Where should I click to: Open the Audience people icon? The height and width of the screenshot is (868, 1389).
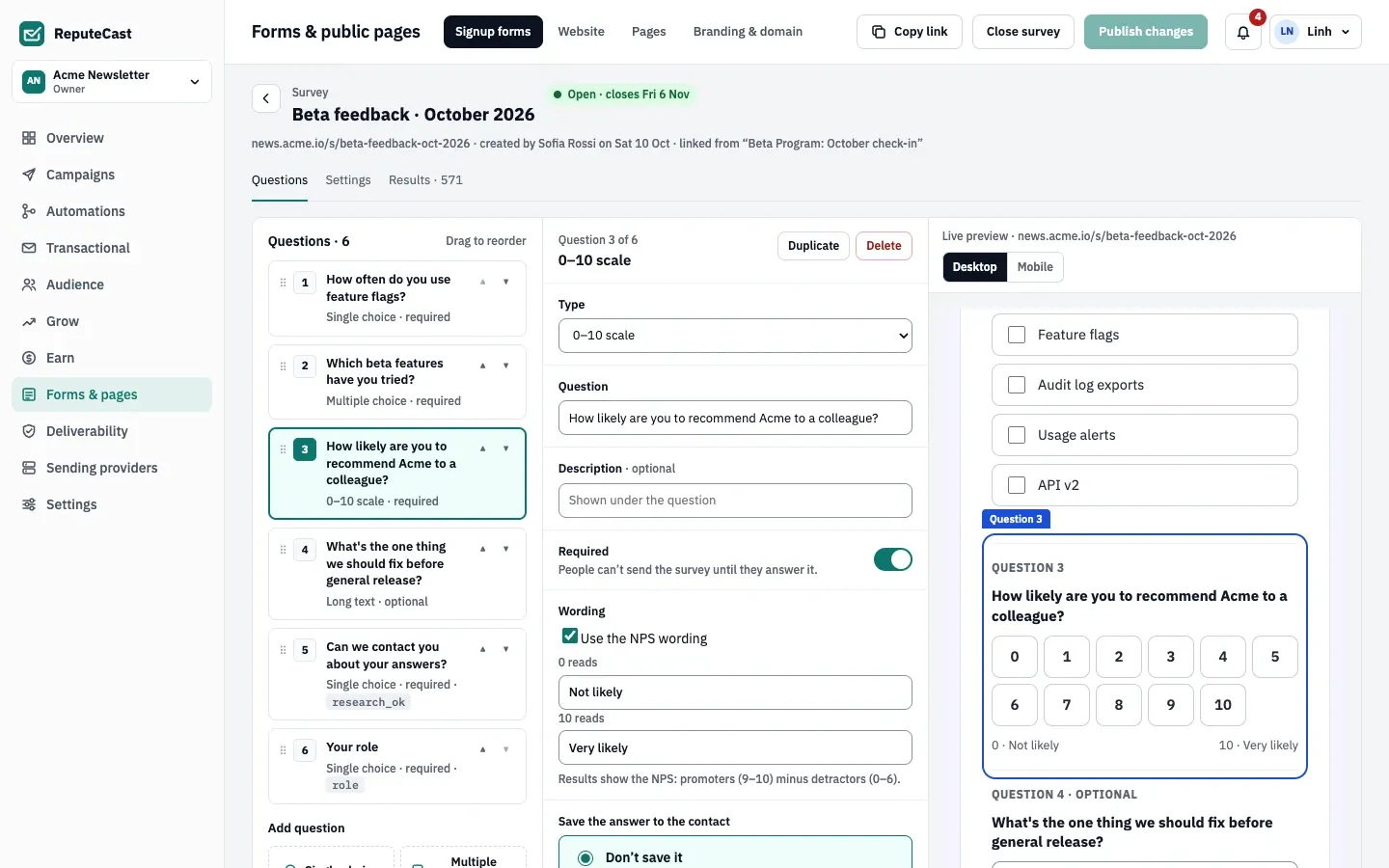29,285
